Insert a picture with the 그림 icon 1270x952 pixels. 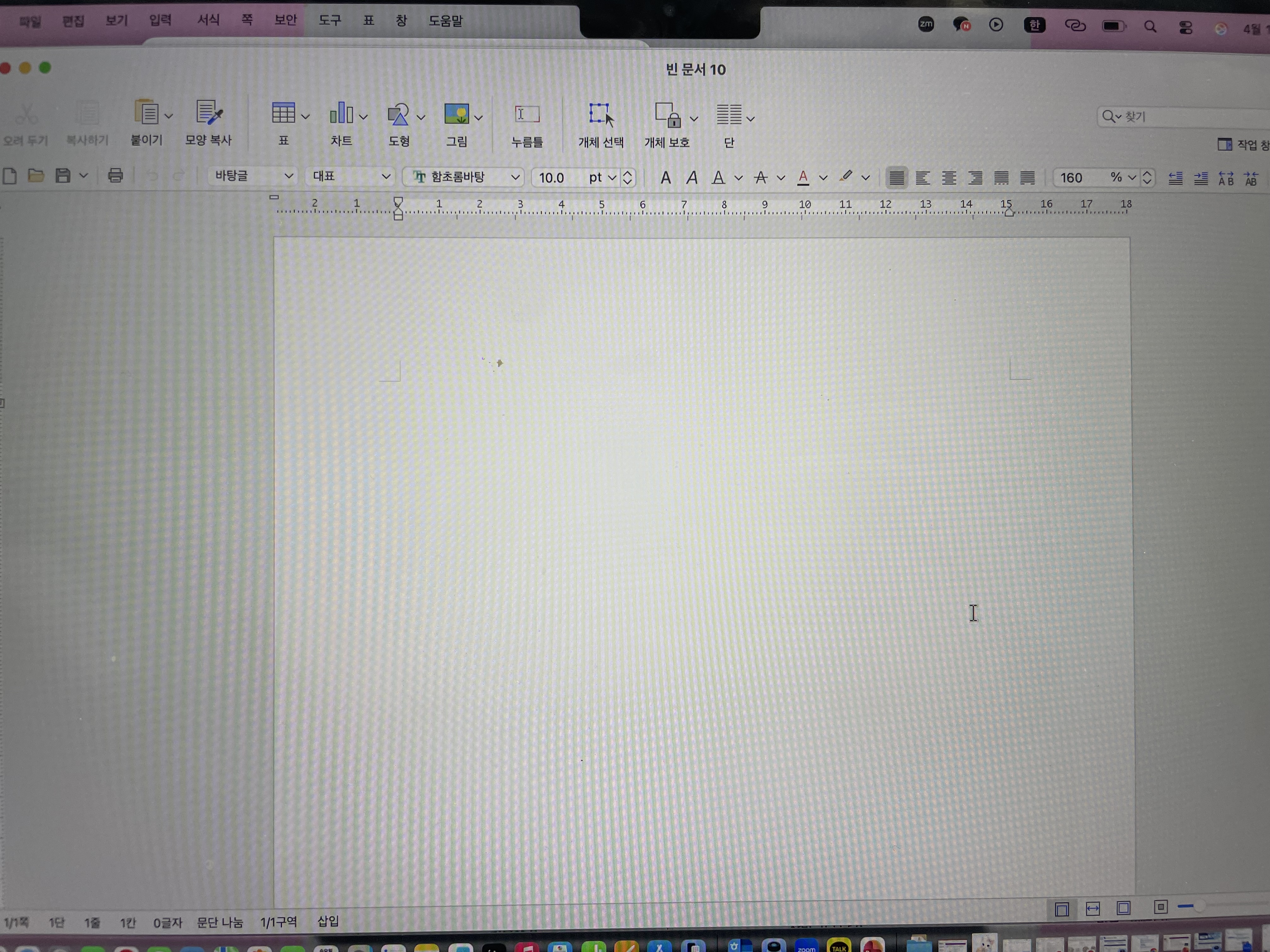coord(456,114)
